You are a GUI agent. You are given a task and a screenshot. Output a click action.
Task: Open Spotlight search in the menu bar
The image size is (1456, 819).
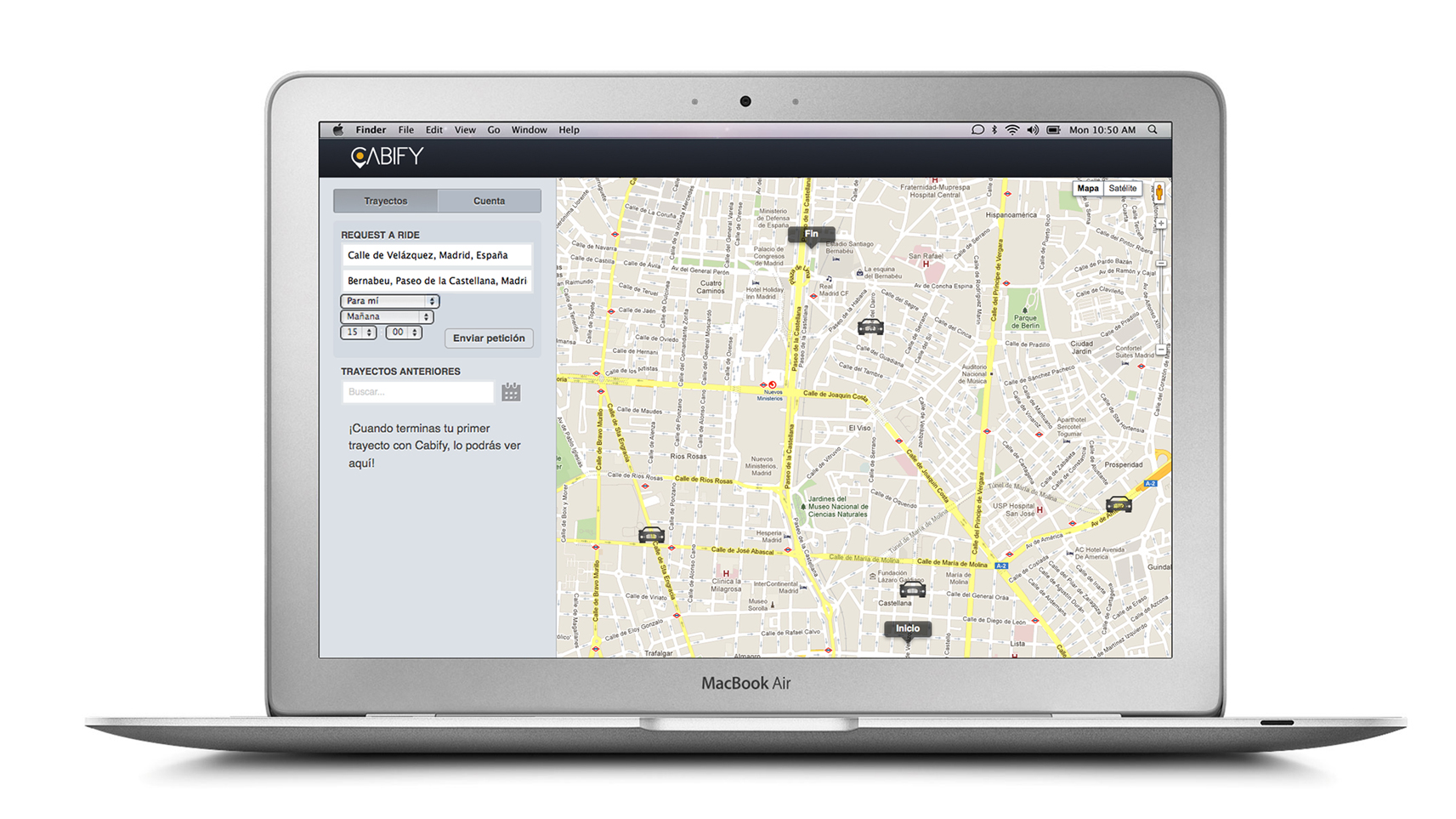[x=1153, y=130]
